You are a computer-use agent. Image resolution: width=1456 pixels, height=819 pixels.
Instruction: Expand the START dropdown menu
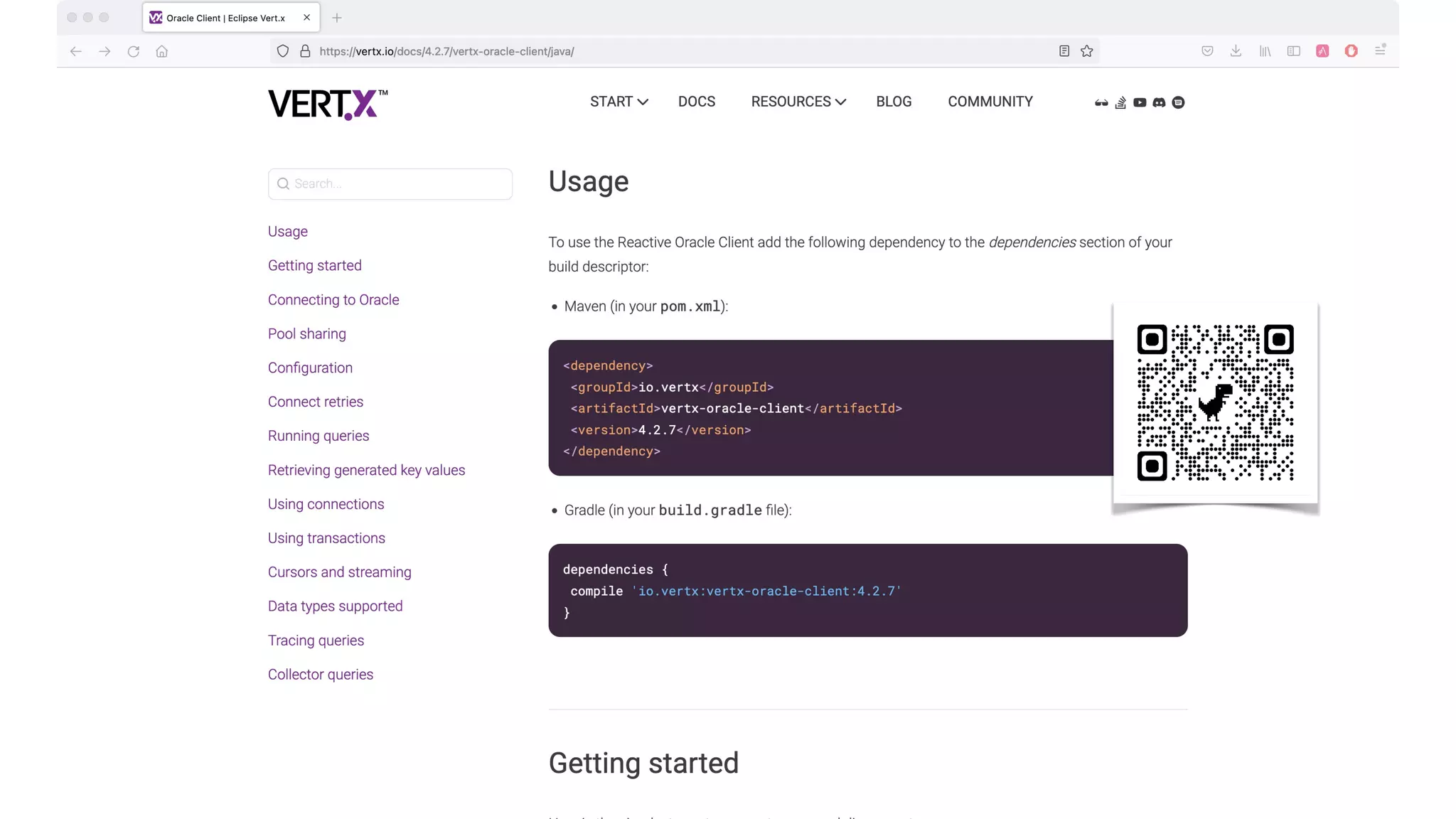coord(619,102)
